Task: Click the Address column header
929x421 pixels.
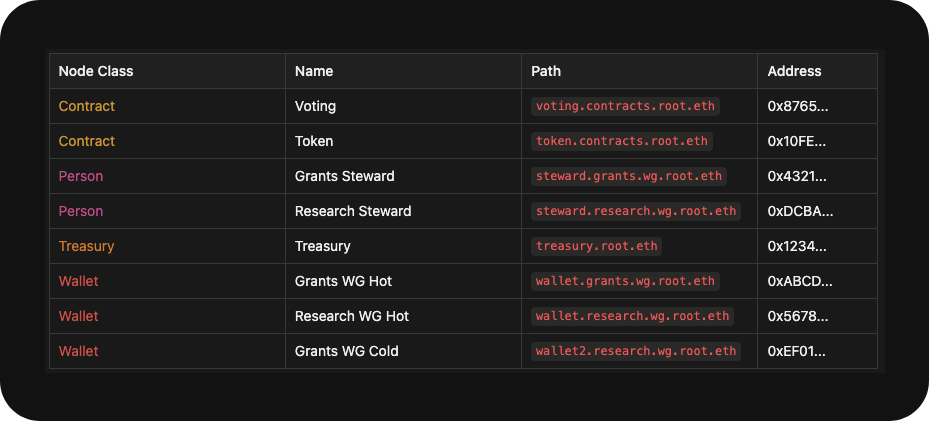Action: (794, 71)
